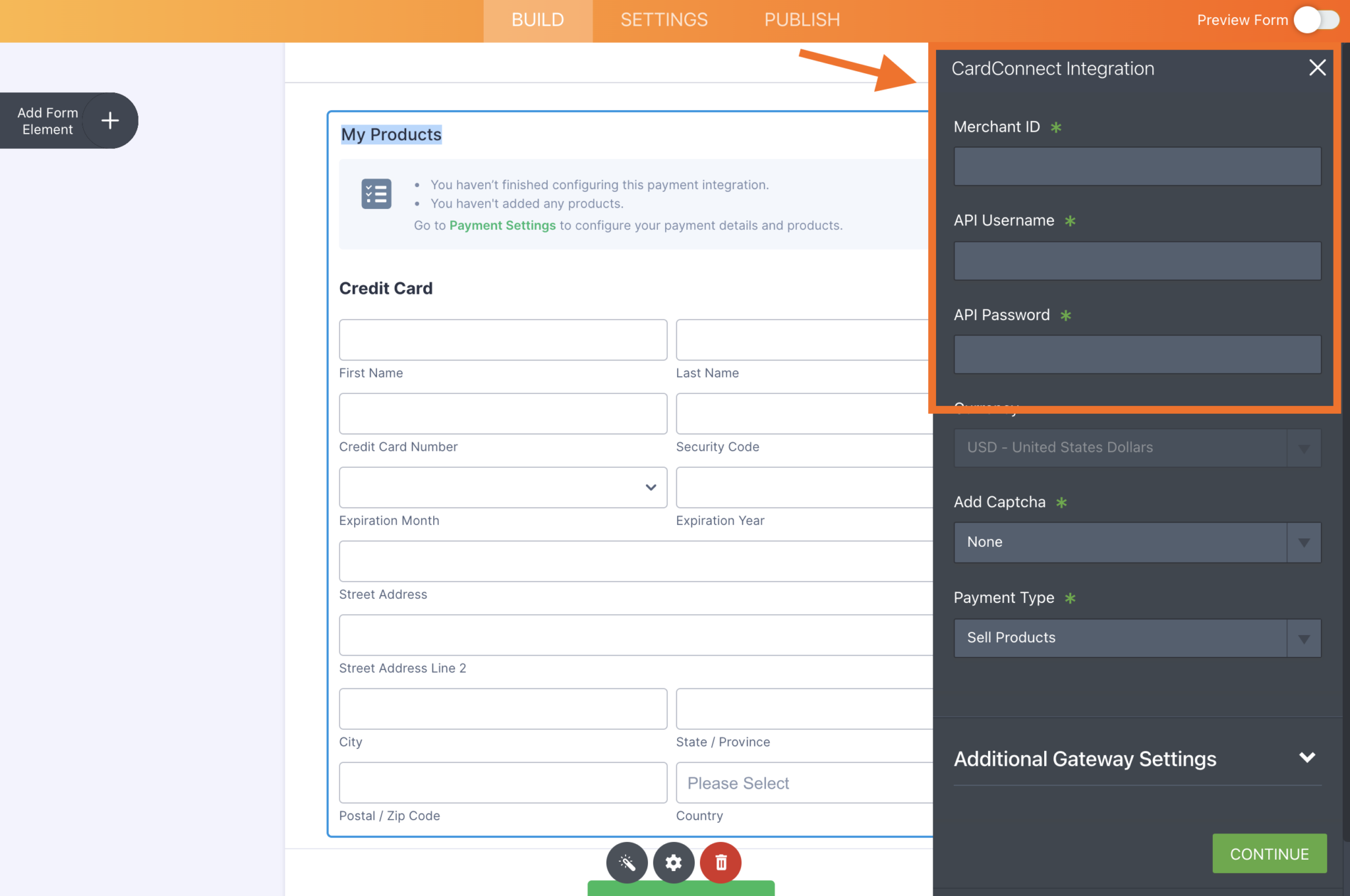This screenshot has height=896, width=1350.
Task: Click the CONTINUE button
Action: [x=1269, y=853]
